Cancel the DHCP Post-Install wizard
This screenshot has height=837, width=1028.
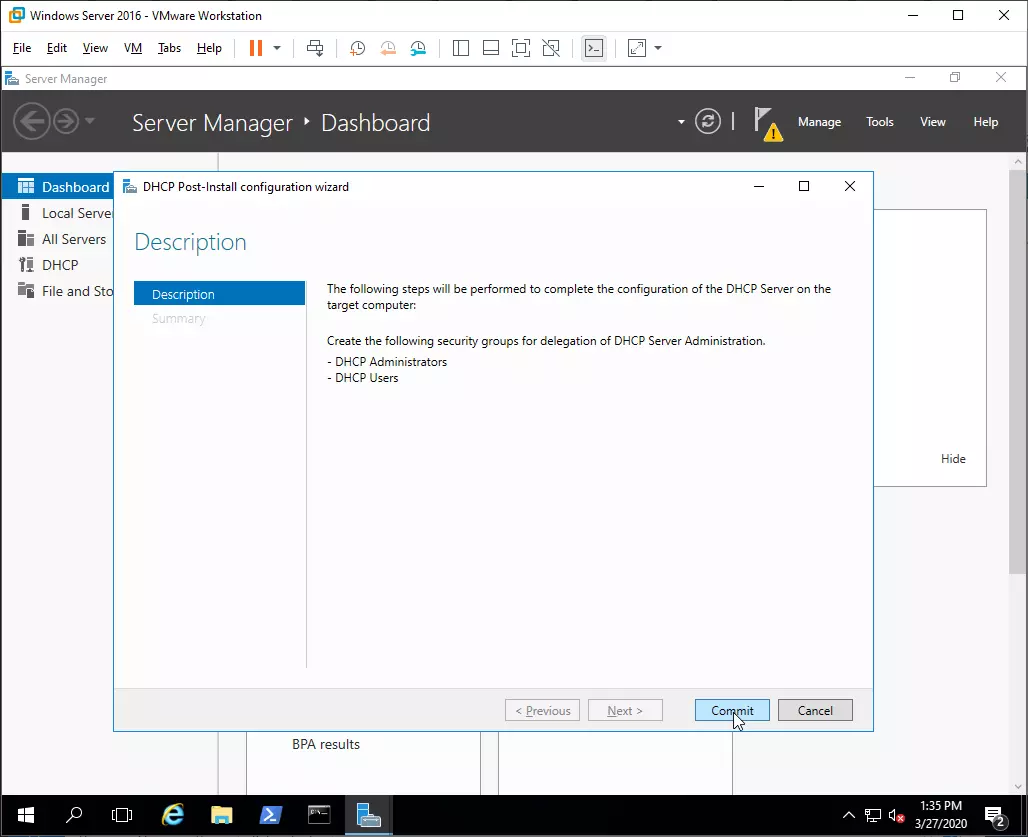815,710
